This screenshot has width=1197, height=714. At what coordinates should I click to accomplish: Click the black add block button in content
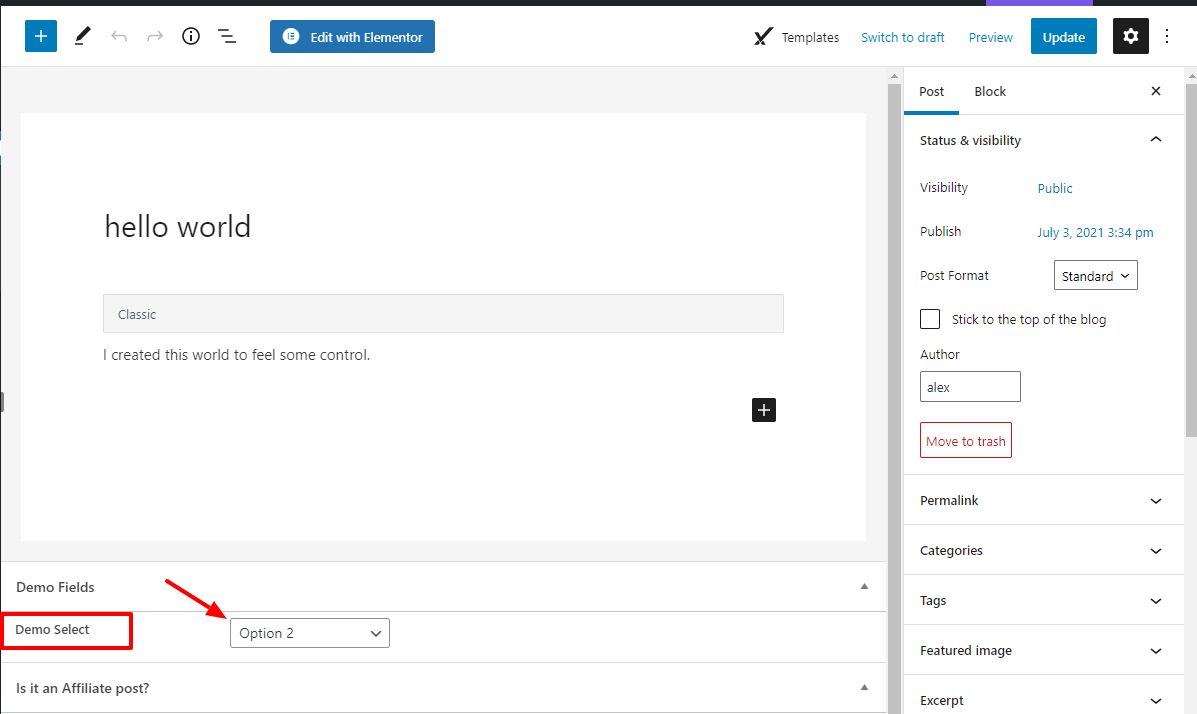point(764,409)
